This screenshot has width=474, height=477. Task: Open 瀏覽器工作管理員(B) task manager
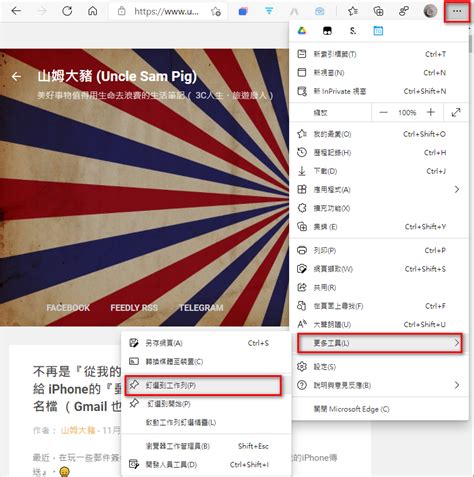point(206,446)
